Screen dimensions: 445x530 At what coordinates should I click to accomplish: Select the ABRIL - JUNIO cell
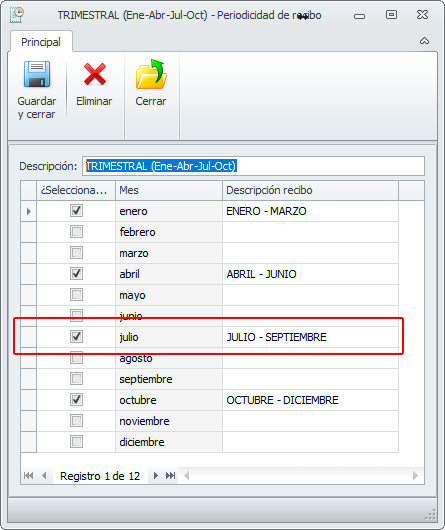click(310, 274)
